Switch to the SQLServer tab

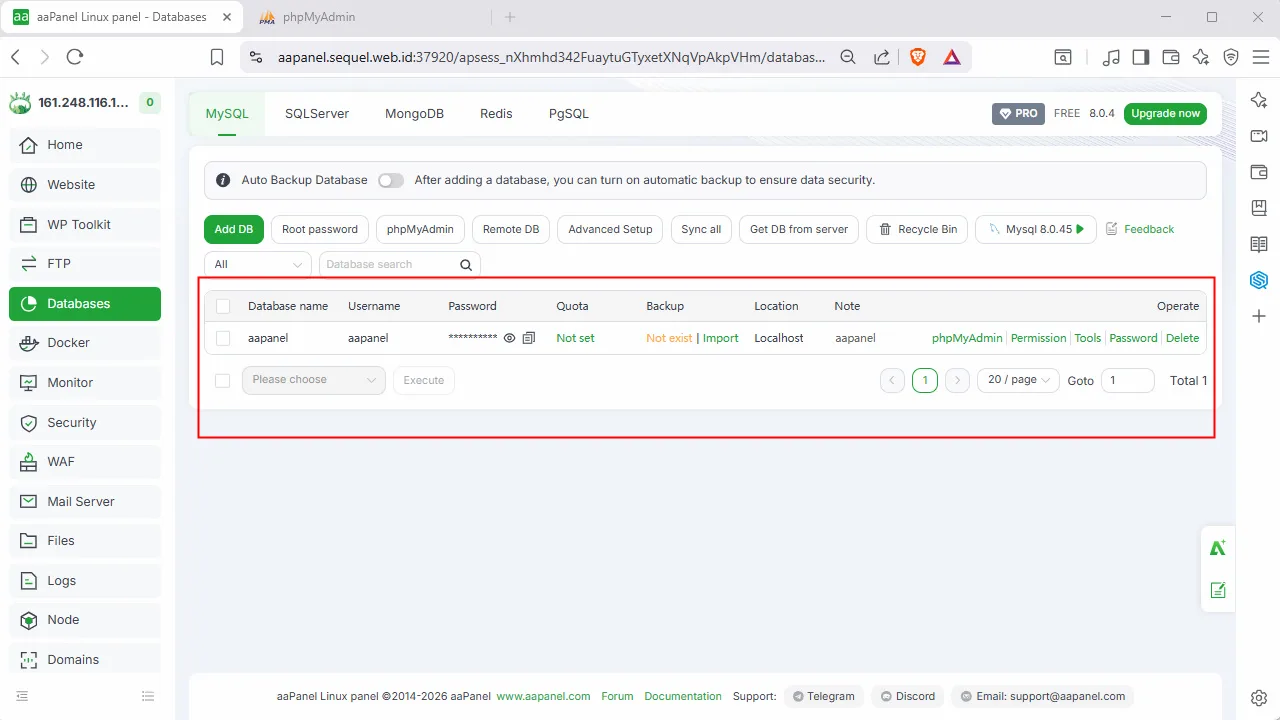[317, 114]
